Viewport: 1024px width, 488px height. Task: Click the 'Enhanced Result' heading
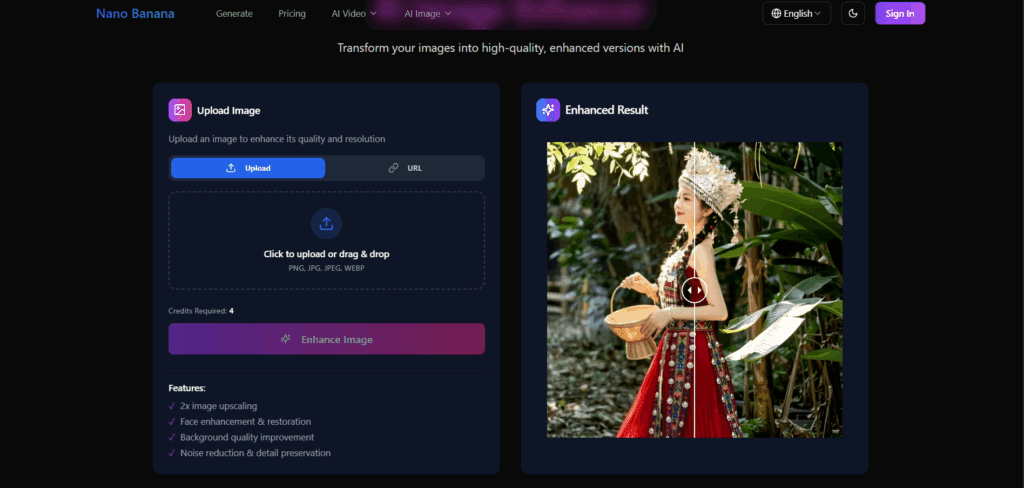pos(607,110)
